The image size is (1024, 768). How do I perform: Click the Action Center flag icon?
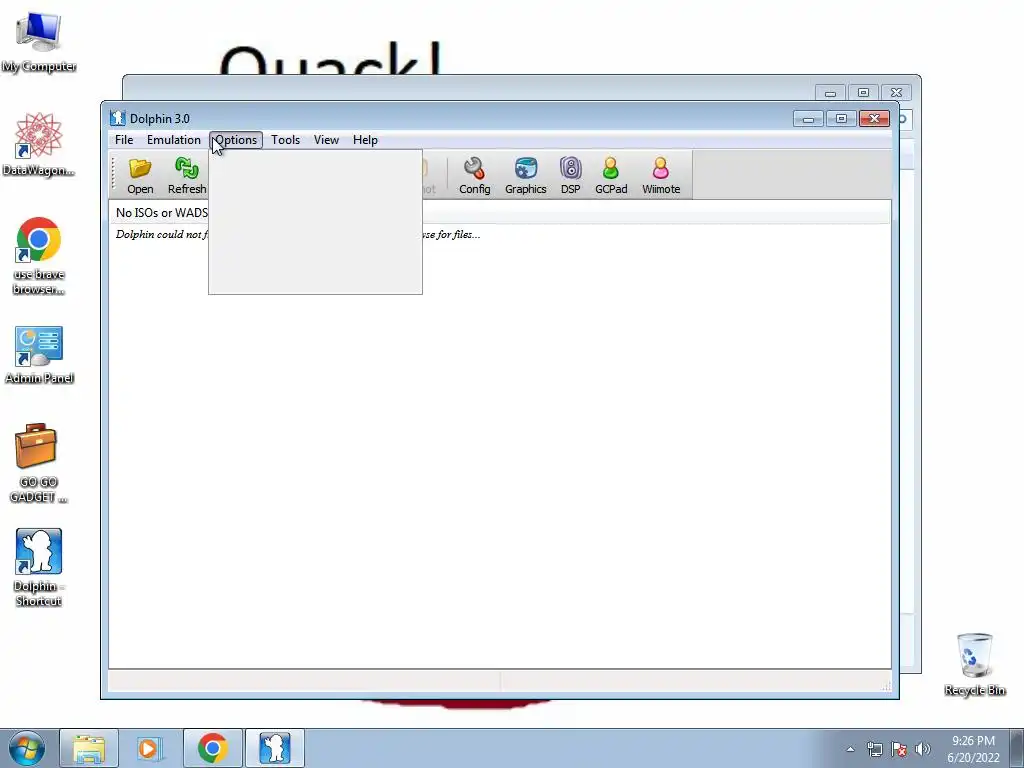pos(899,749)
